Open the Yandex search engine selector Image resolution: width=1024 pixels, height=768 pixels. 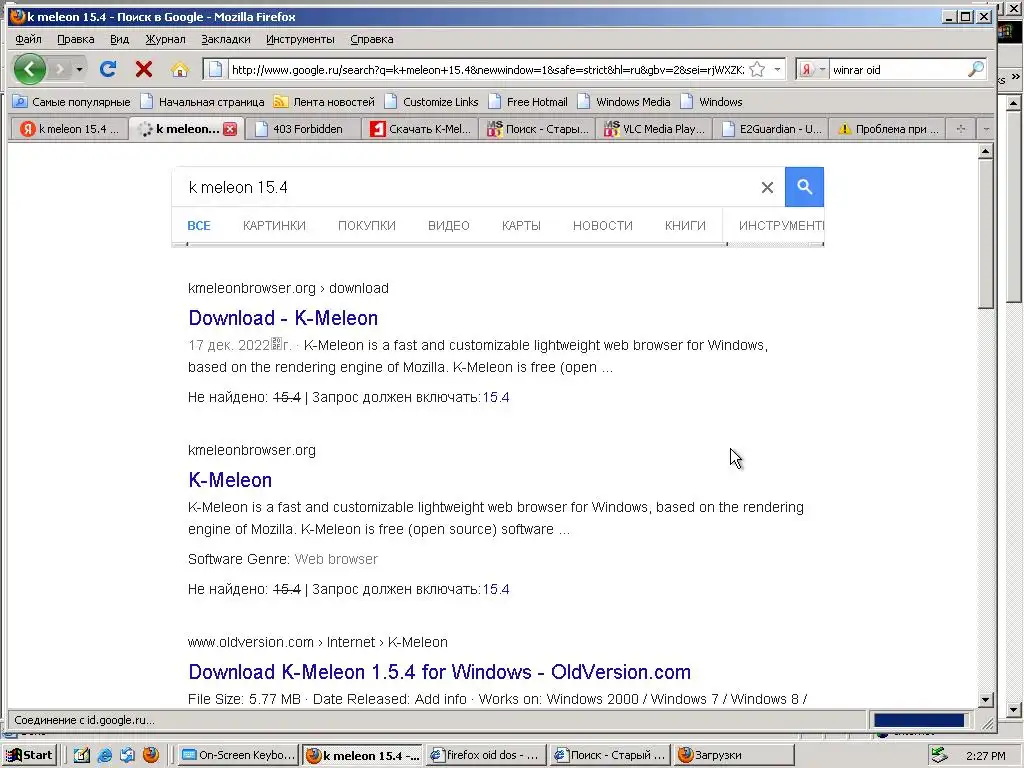tap(813, 69)
